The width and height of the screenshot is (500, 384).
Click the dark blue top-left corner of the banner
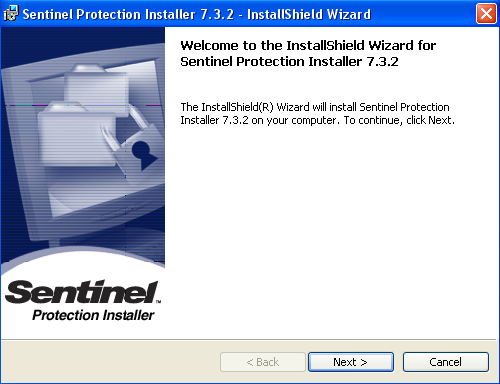20,42
